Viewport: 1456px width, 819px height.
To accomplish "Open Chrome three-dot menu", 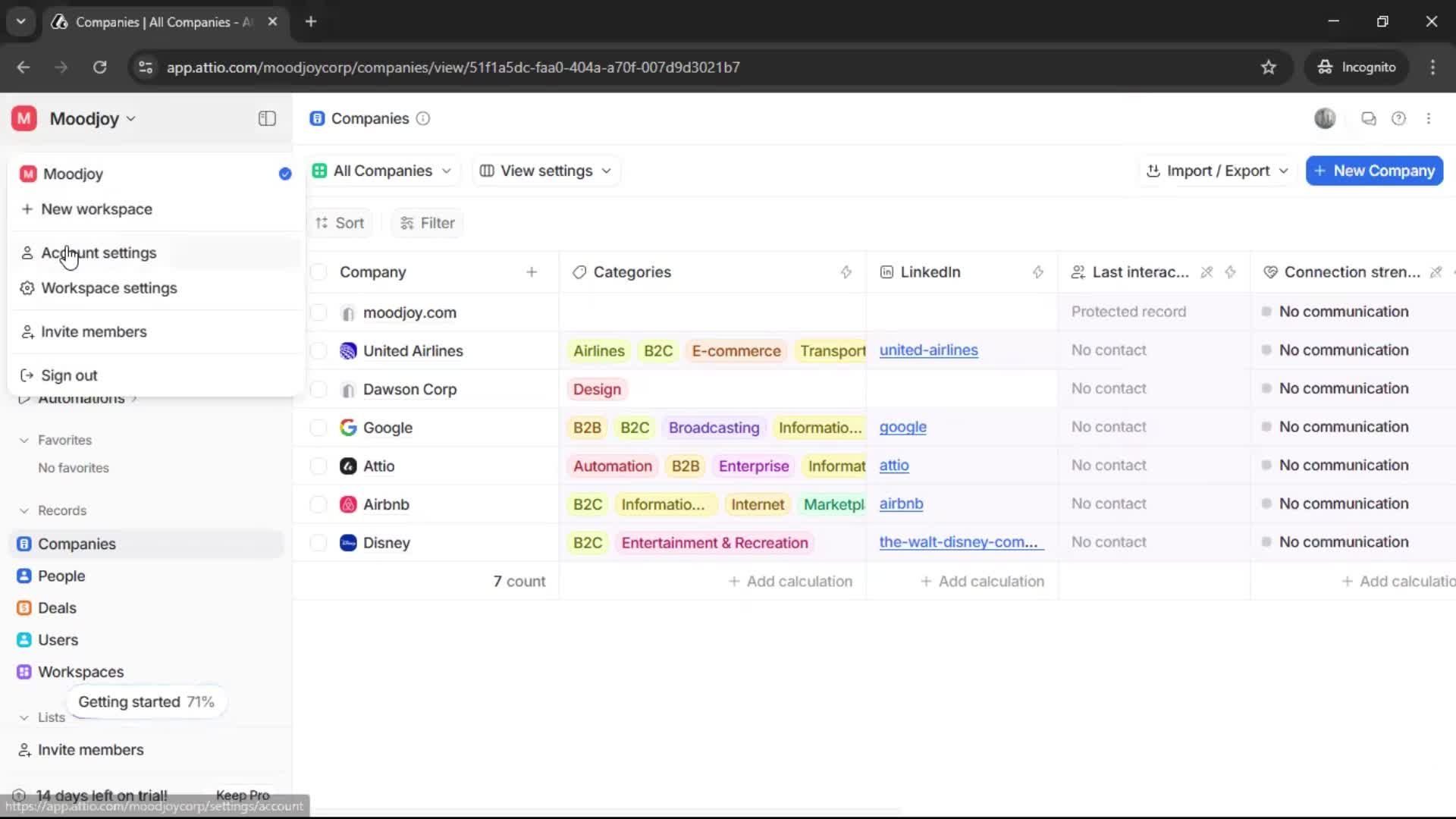I will pyautogui.click(x=1432, y=67).
